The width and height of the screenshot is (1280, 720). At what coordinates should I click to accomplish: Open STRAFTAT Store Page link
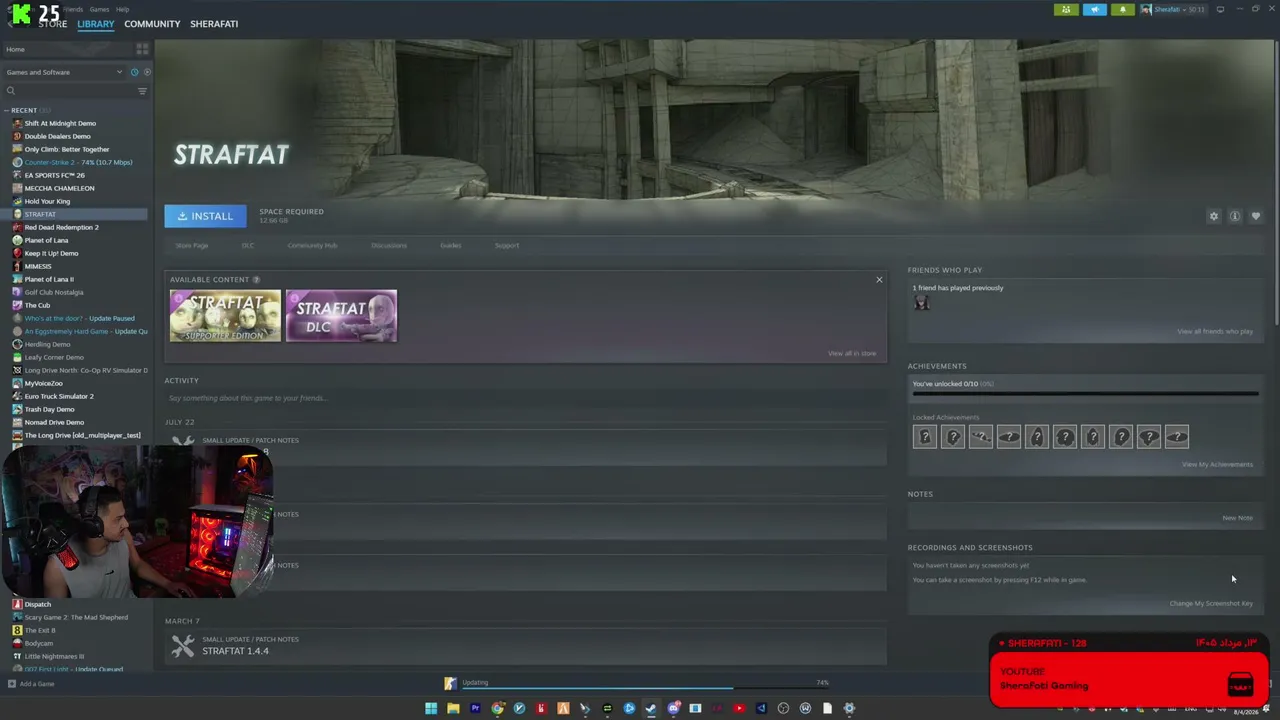[192, 246]
